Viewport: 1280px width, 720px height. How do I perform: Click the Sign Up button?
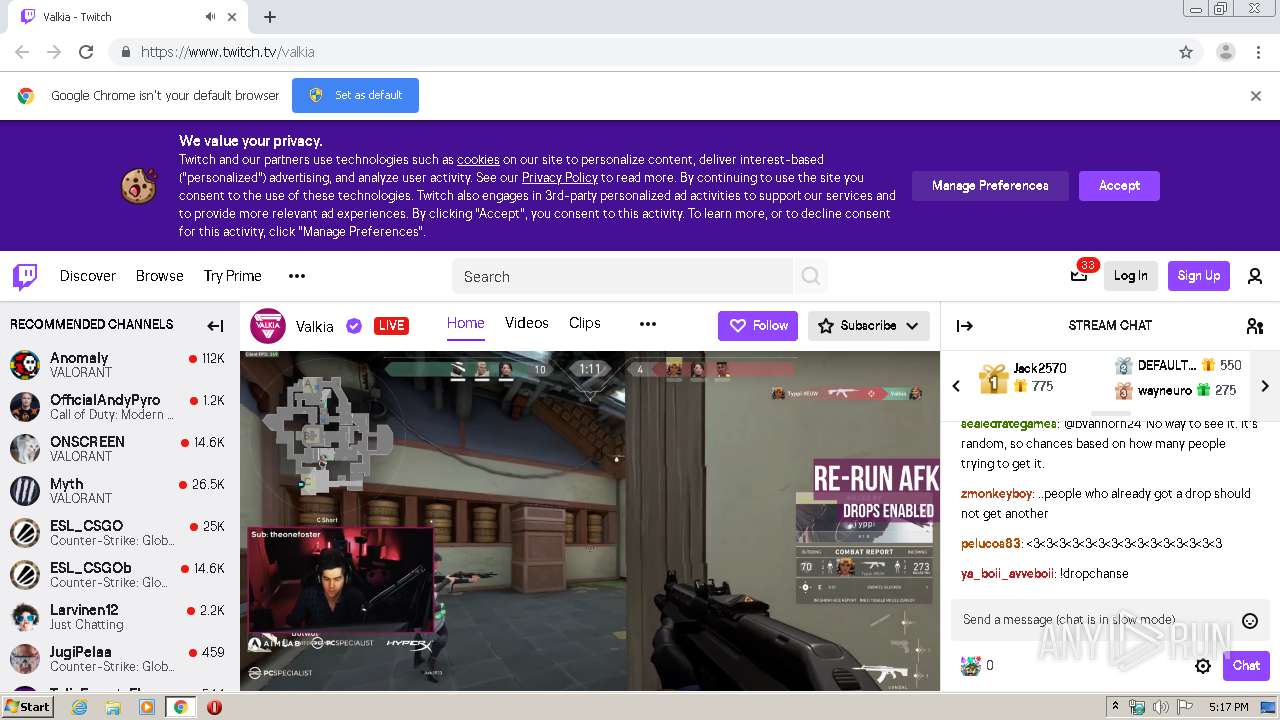(x=1199, y=276)
